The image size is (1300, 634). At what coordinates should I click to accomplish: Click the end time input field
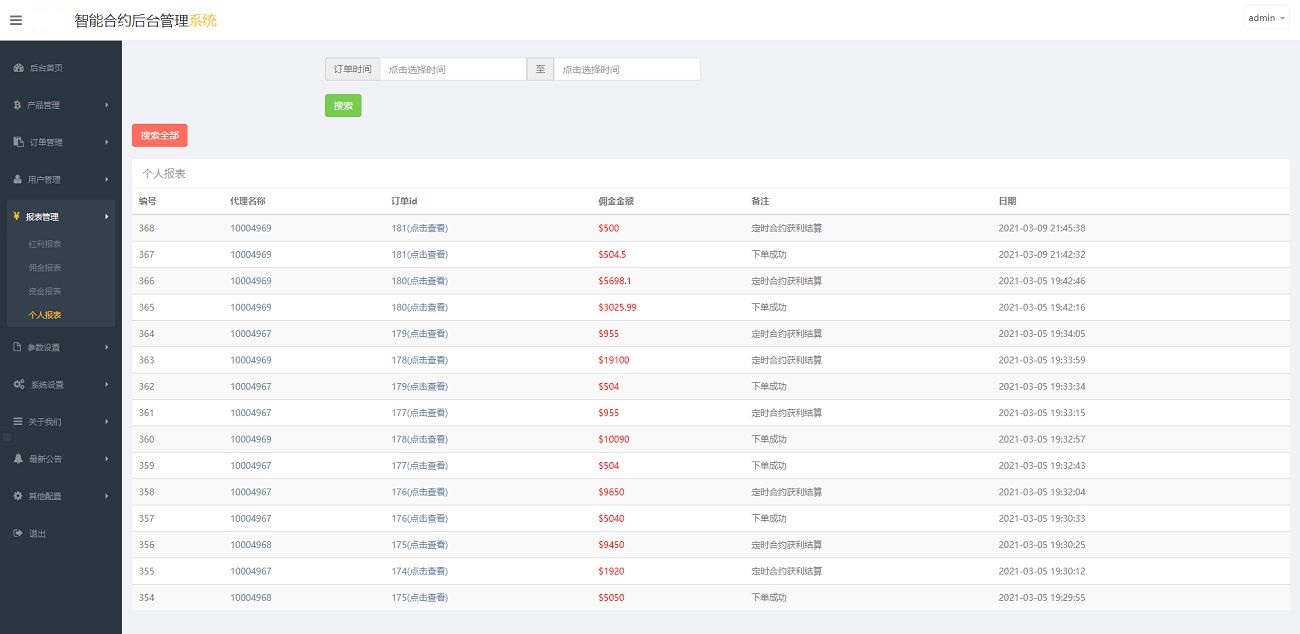tap(627, 69)
